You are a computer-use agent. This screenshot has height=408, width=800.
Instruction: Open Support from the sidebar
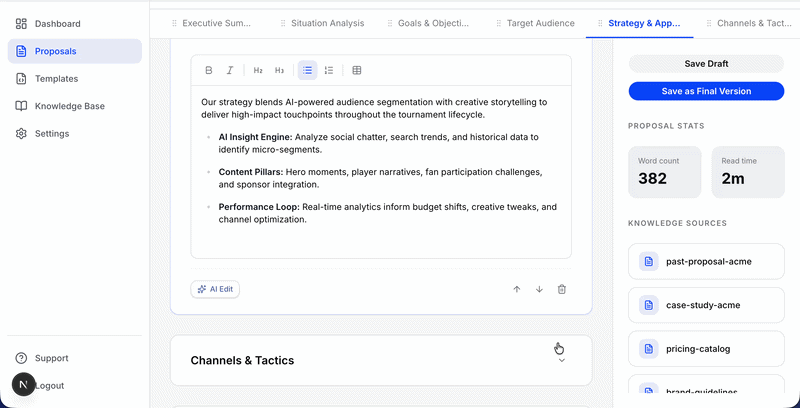click(74, 358)
